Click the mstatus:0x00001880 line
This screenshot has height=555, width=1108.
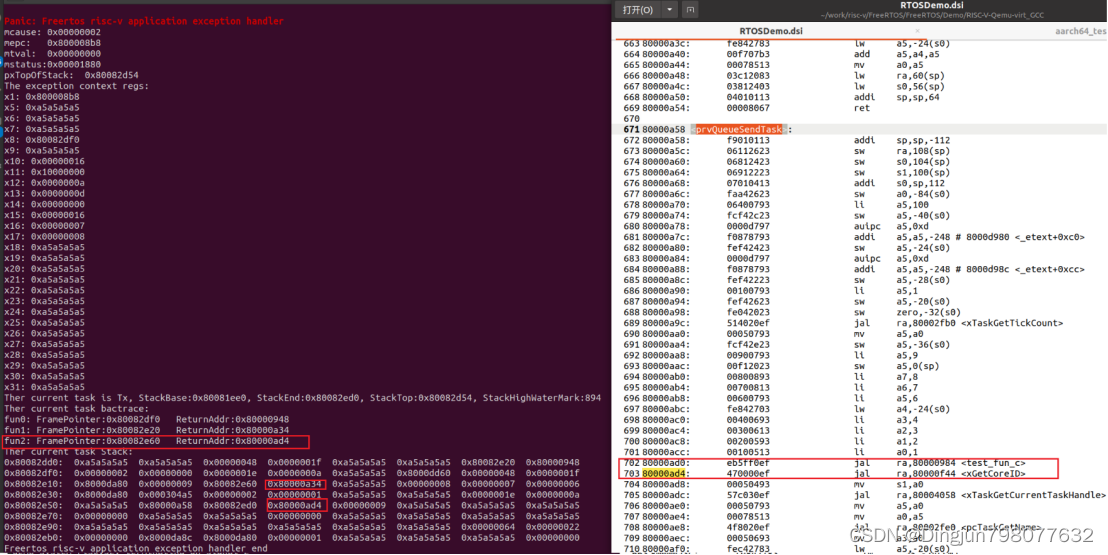coord(52,64)
